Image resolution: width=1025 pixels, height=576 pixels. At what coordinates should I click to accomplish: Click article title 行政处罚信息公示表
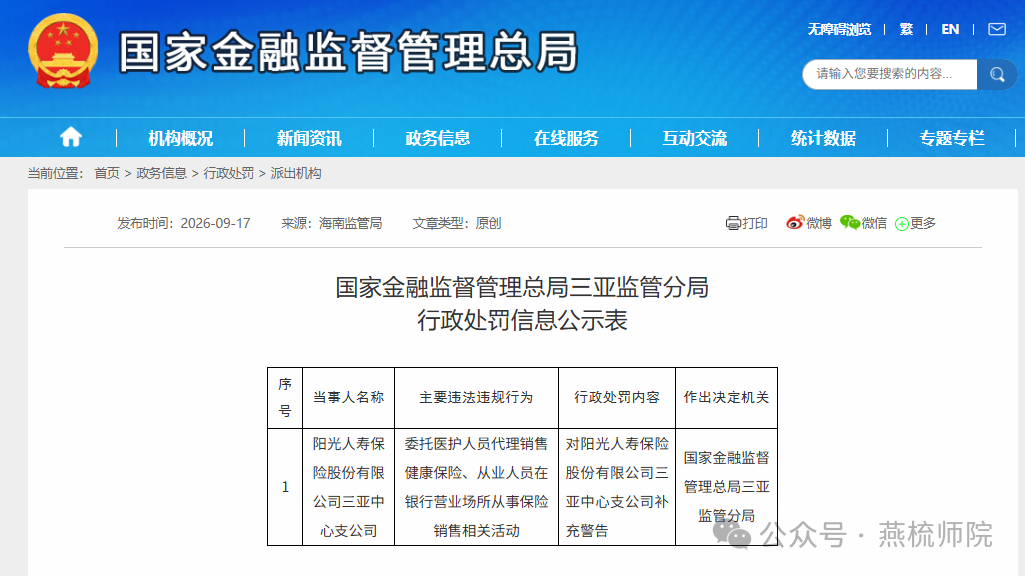[x=522, y=320]
